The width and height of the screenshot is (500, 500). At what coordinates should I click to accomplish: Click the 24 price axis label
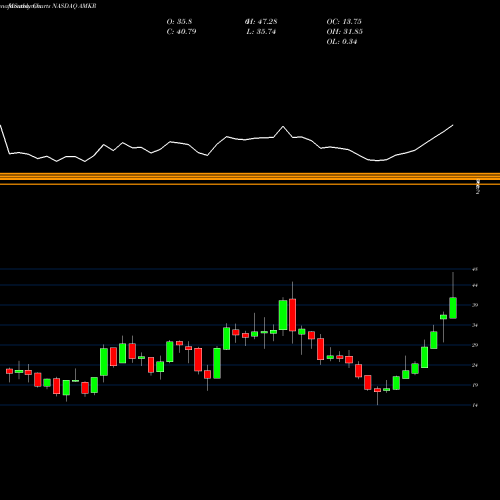(475, 365)
